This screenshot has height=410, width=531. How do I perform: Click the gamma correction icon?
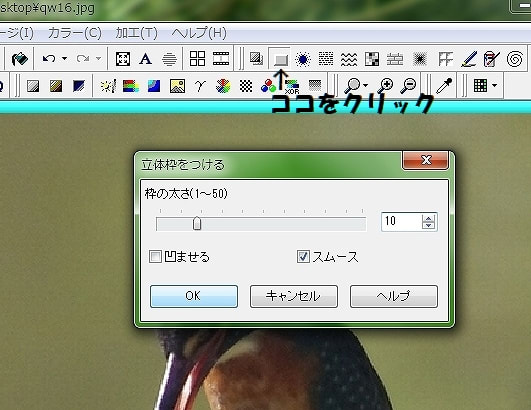coord(200,86)
